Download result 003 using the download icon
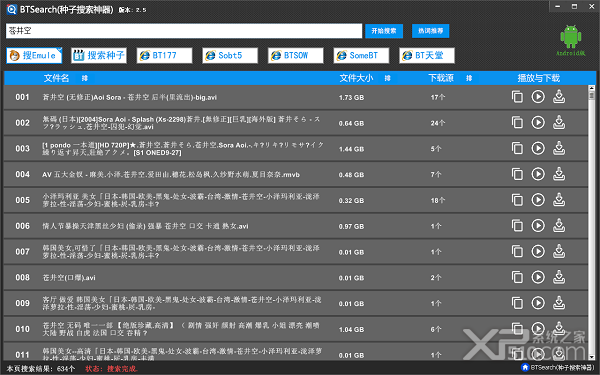Viewport: 600px width, 375px height. pos(559,148)
